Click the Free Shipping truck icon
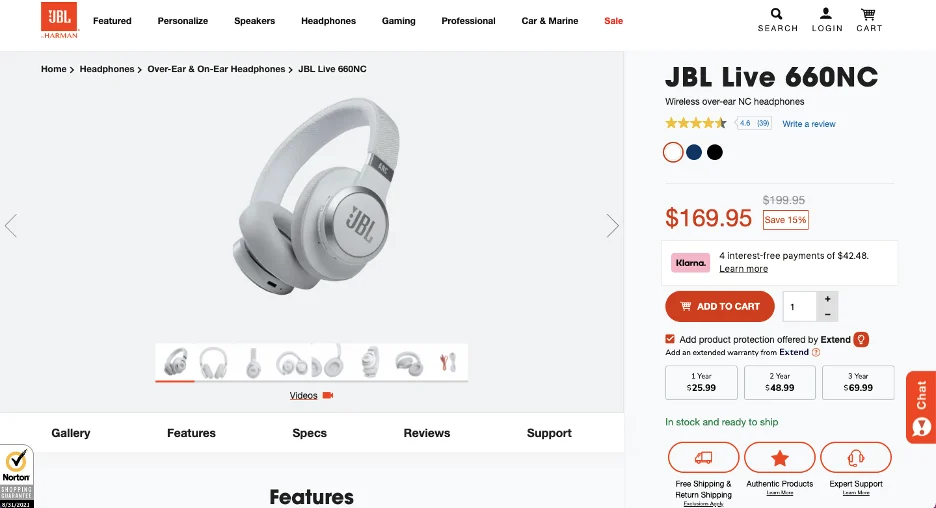The height and width of the screenshot is (508, 936). coord(703,458)
